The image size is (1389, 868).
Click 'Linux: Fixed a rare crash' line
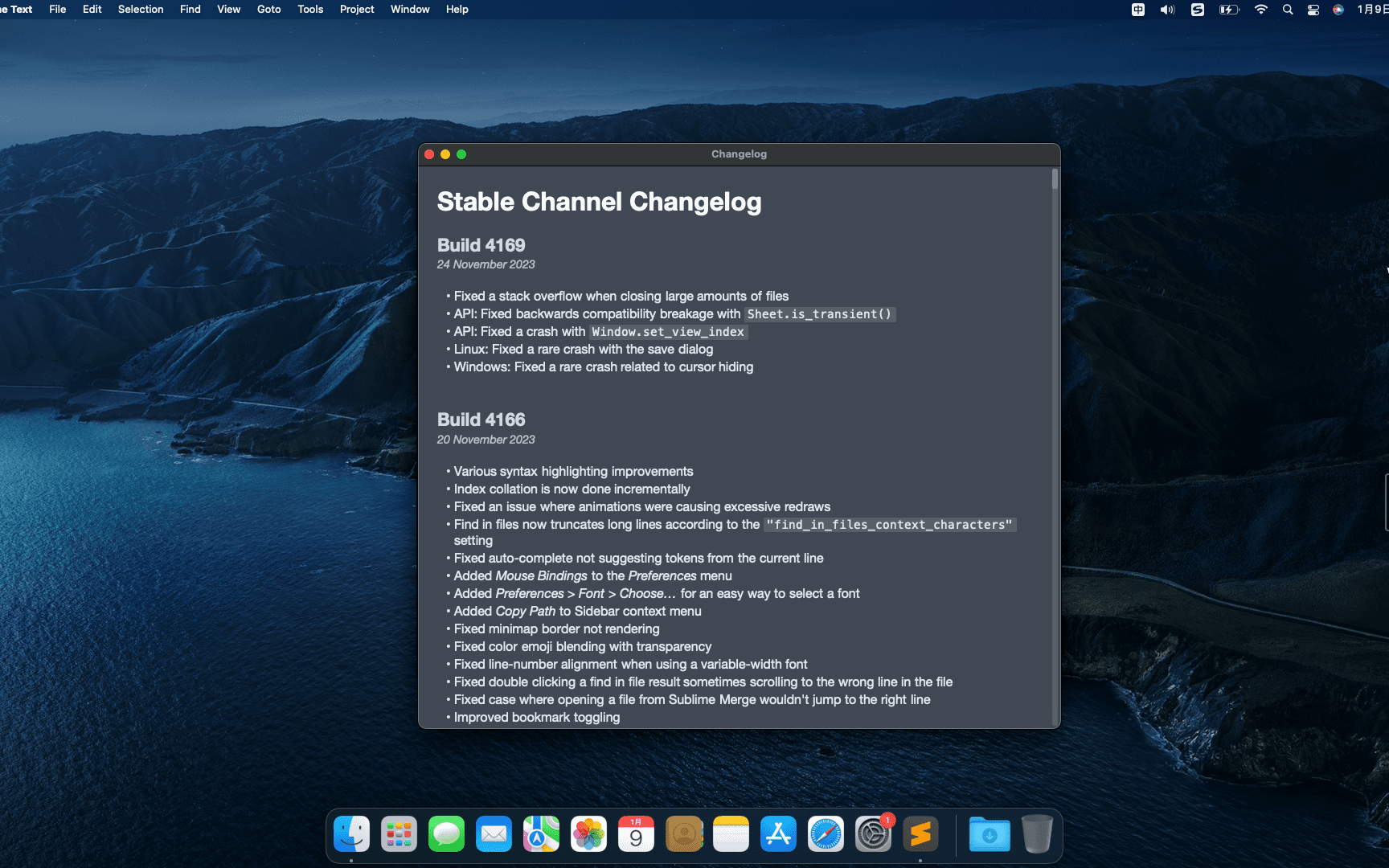pos(584,350)
